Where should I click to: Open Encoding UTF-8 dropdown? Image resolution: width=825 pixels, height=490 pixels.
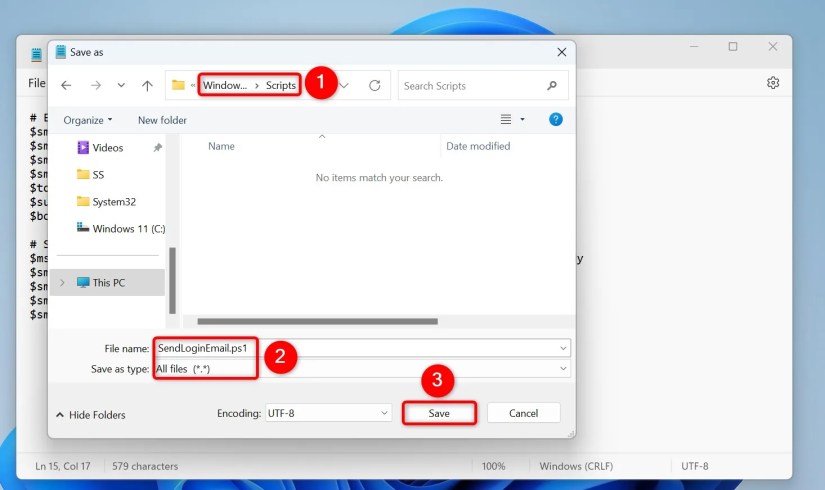click(328, 413)
